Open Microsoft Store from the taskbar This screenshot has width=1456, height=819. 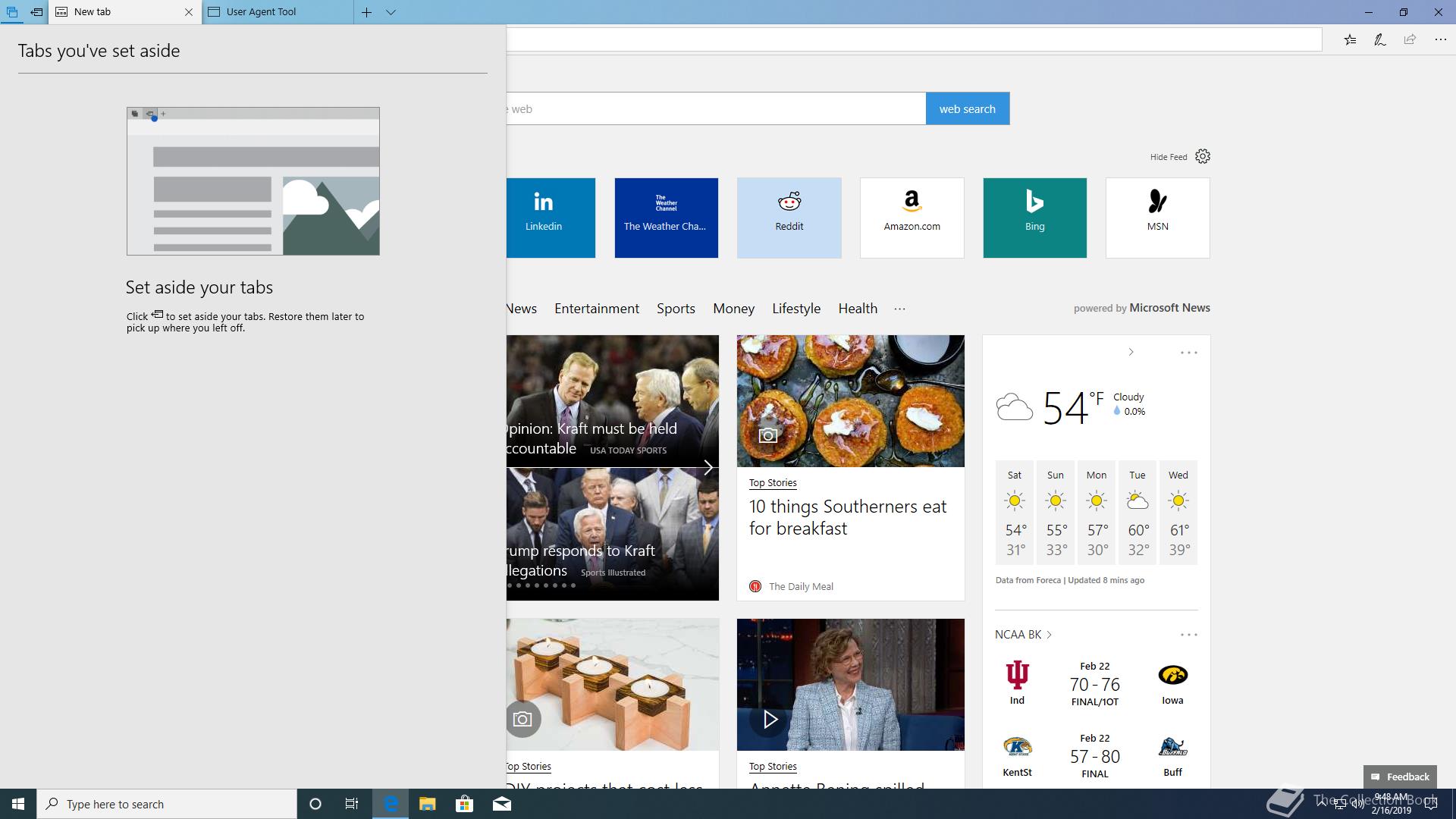pyautogui.click(x=464, y=804)
